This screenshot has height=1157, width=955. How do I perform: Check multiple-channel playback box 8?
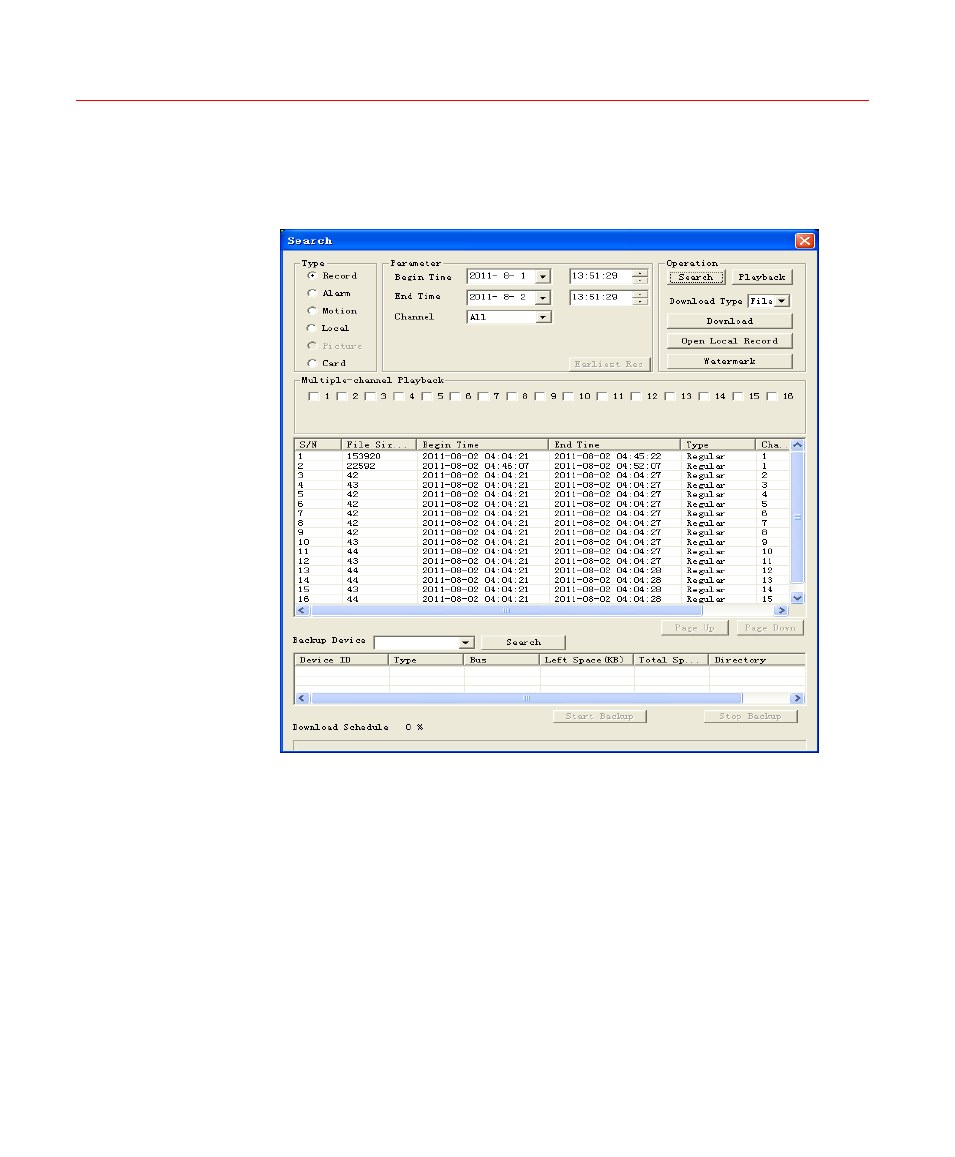click(511, 396)
